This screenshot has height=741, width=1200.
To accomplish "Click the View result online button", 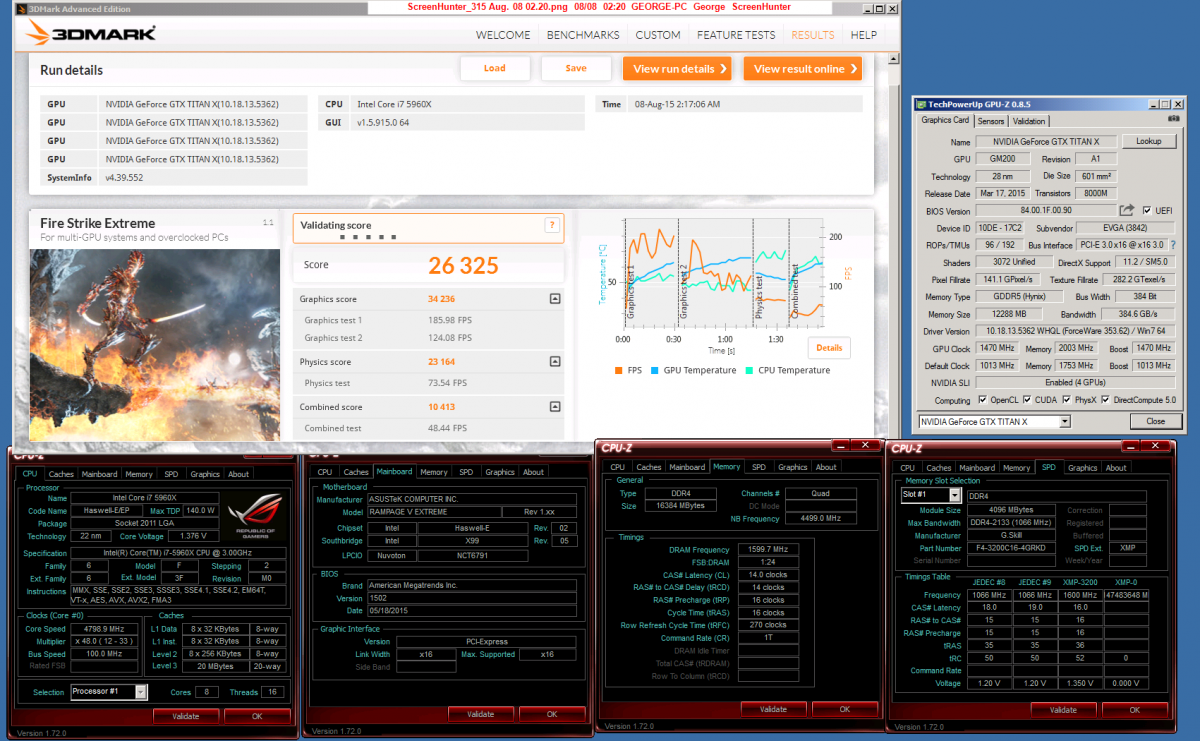I will coord(802,69).
